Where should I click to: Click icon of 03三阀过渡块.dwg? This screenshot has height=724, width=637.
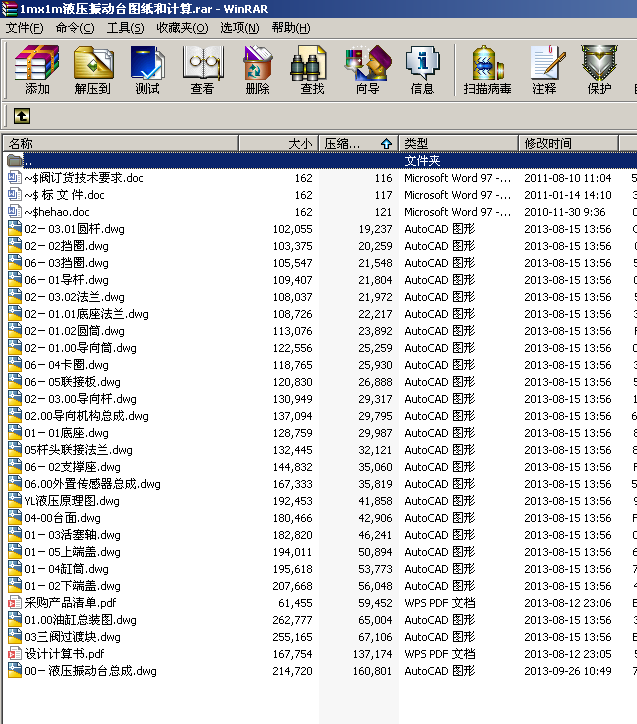pyautogui.click(x=15, y=636)
